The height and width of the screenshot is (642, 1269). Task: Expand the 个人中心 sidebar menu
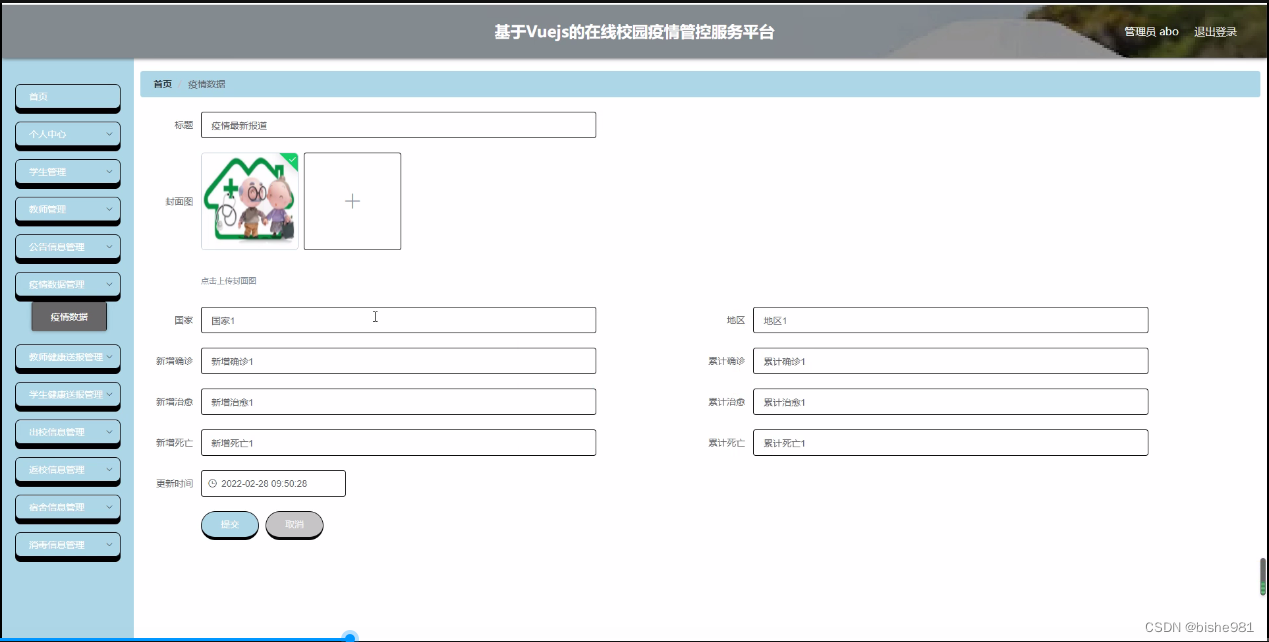67,134
